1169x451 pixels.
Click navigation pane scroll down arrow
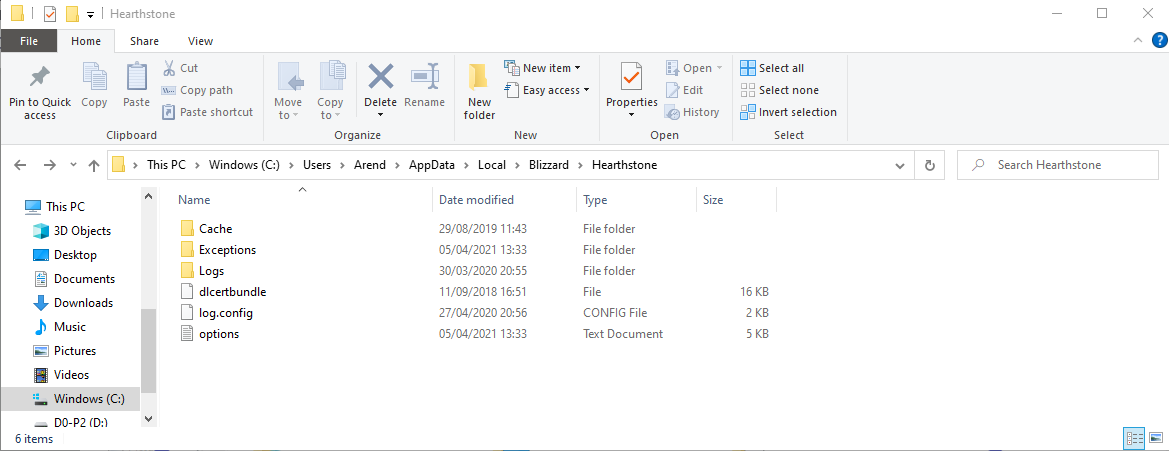pos(148,419)
